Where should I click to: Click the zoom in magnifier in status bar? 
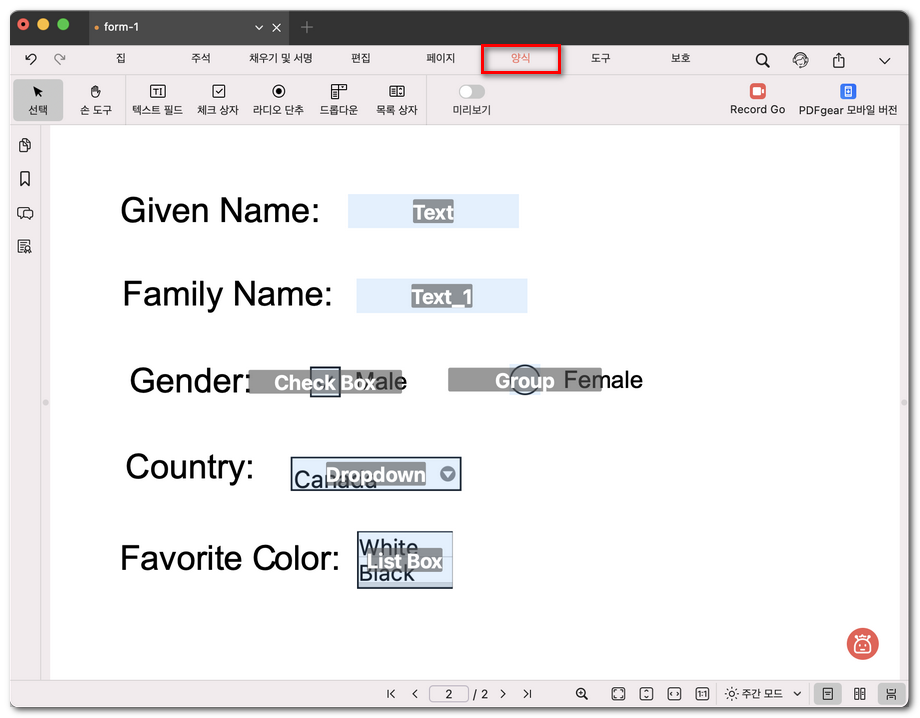582,694
